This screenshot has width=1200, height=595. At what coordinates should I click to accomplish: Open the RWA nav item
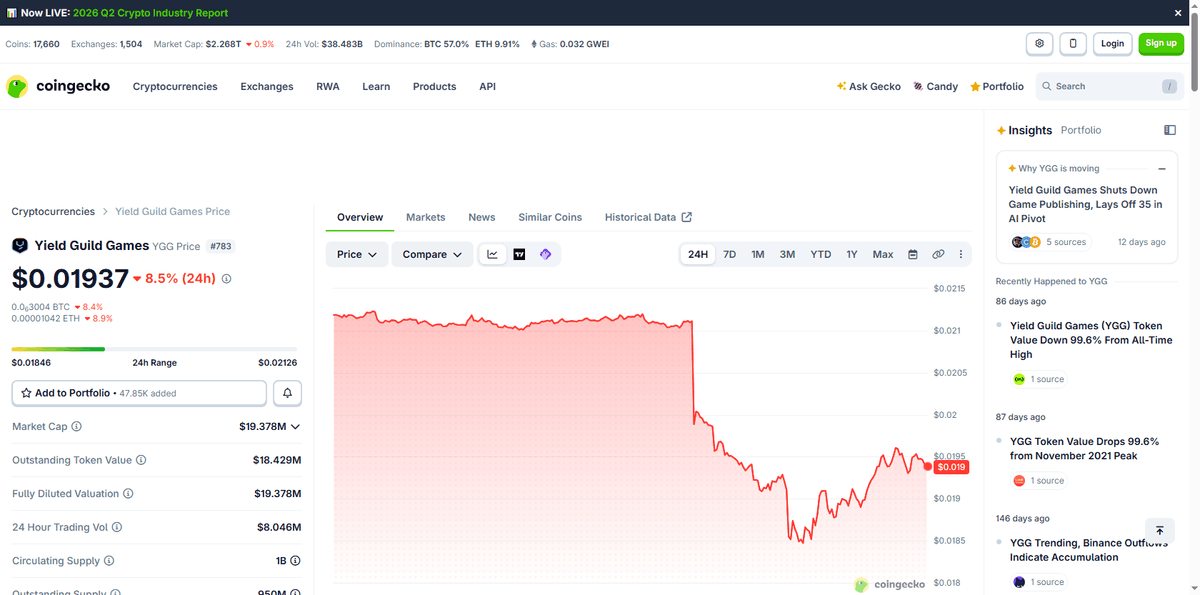point(328,87)
